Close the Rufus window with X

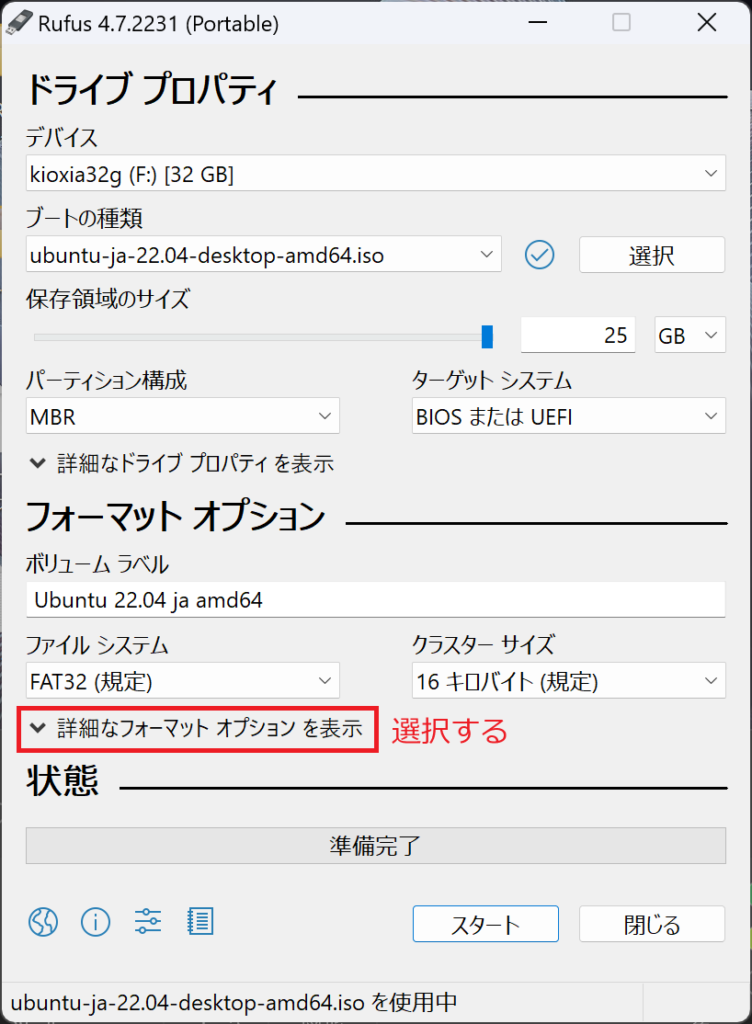coord(707,23)
